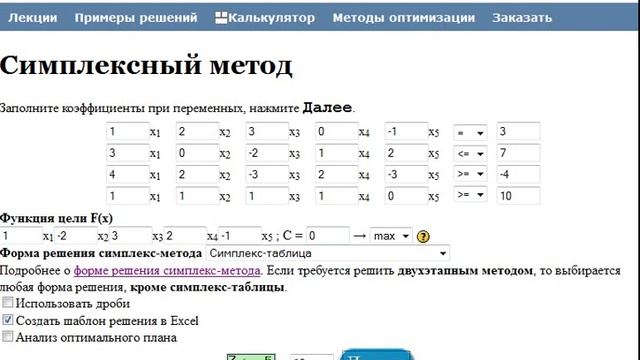
Task: Click the x2 coefficient field in the '>= 10' constraint
Action: tap(198, 196)
